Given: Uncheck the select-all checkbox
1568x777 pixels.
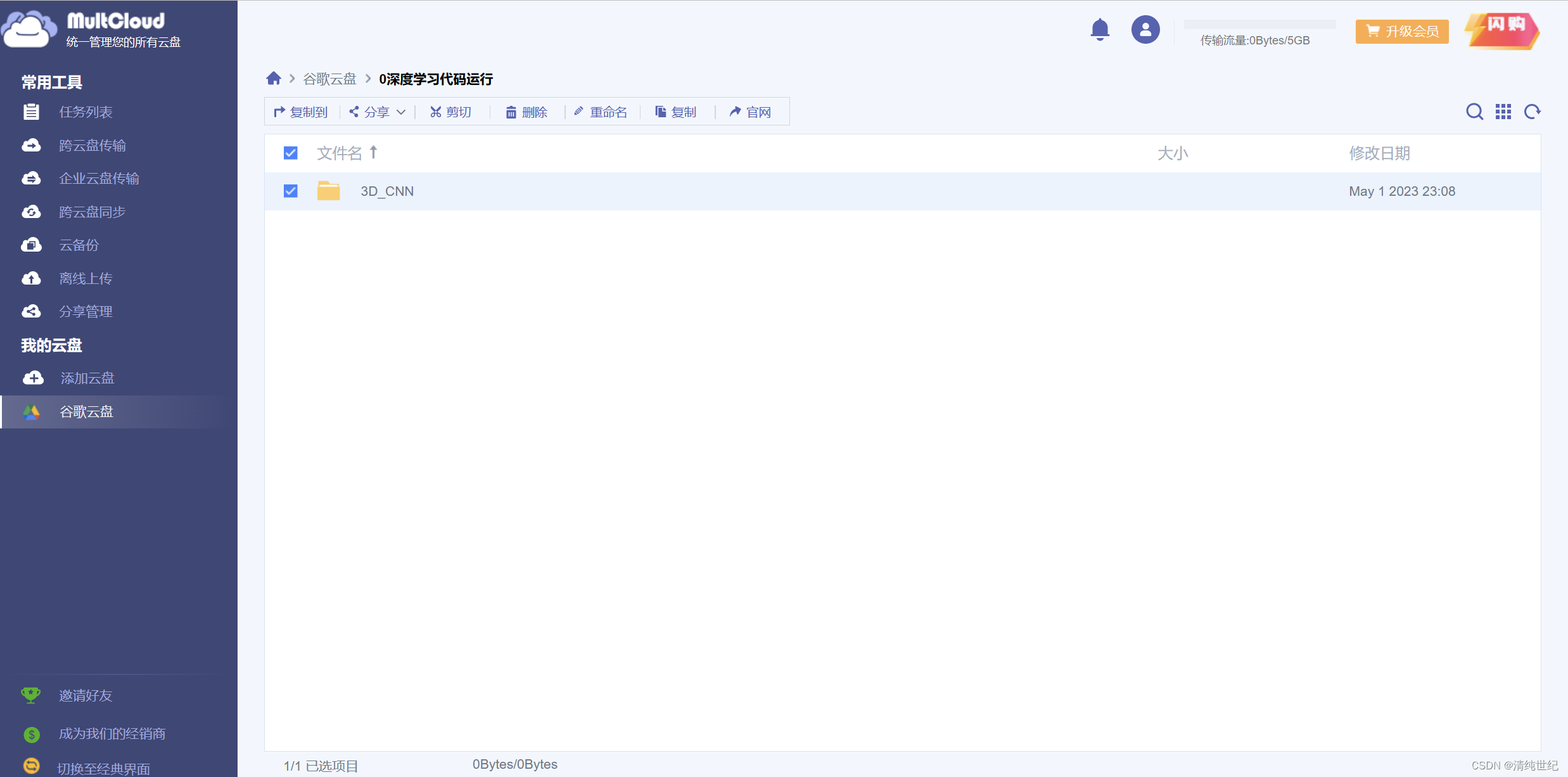Looking at the screenshot, I should coord(291,153).
